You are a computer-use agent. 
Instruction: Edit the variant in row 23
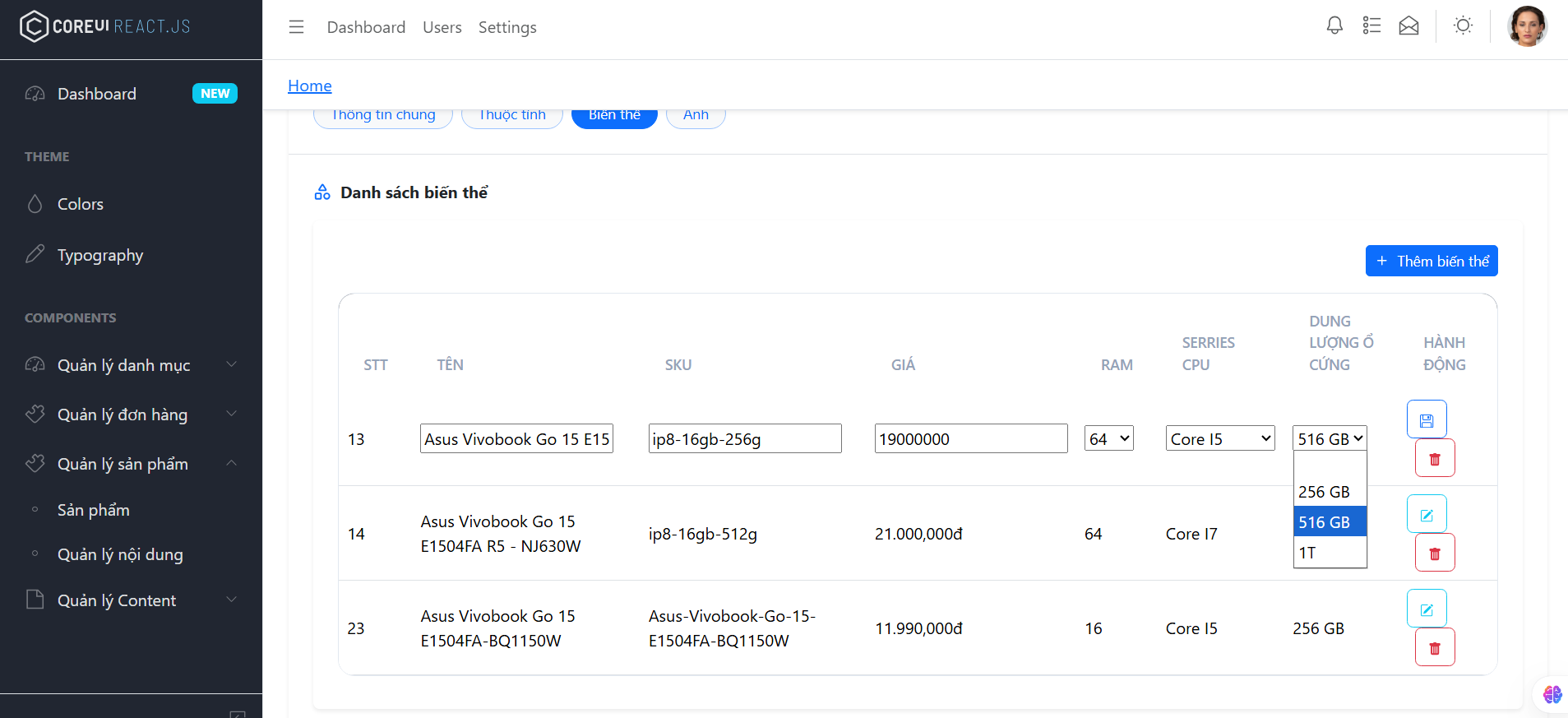click(x=1427, y=609)
